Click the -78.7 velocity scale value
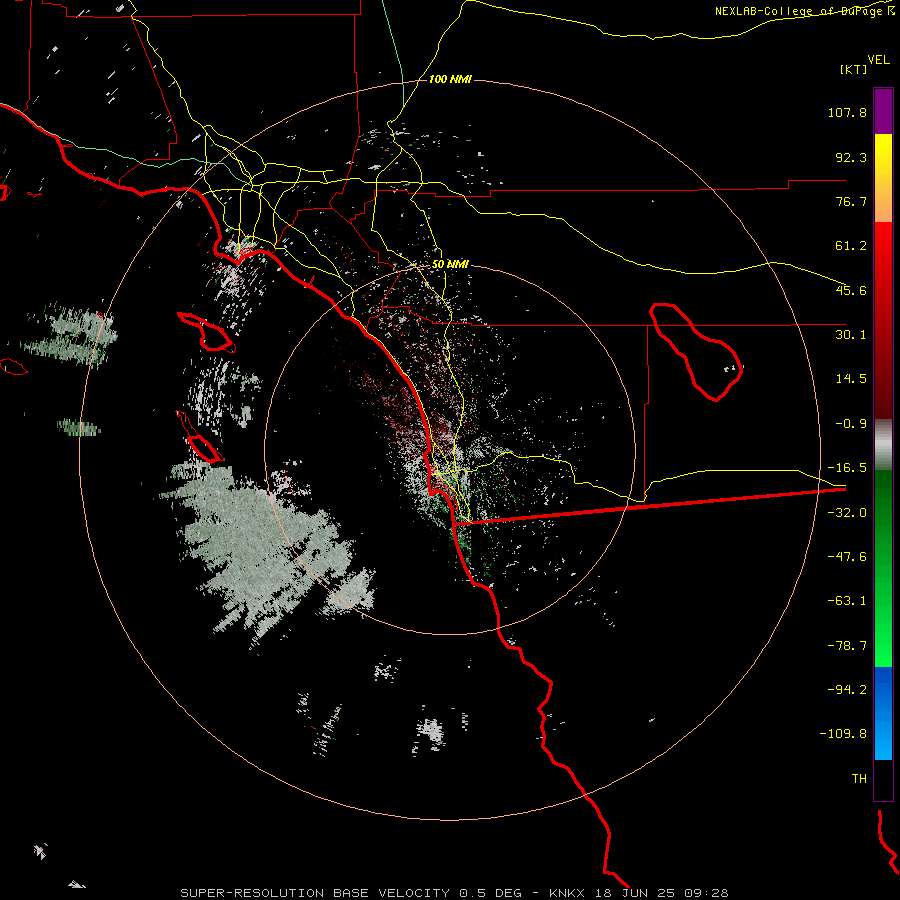 pos(847,646)
